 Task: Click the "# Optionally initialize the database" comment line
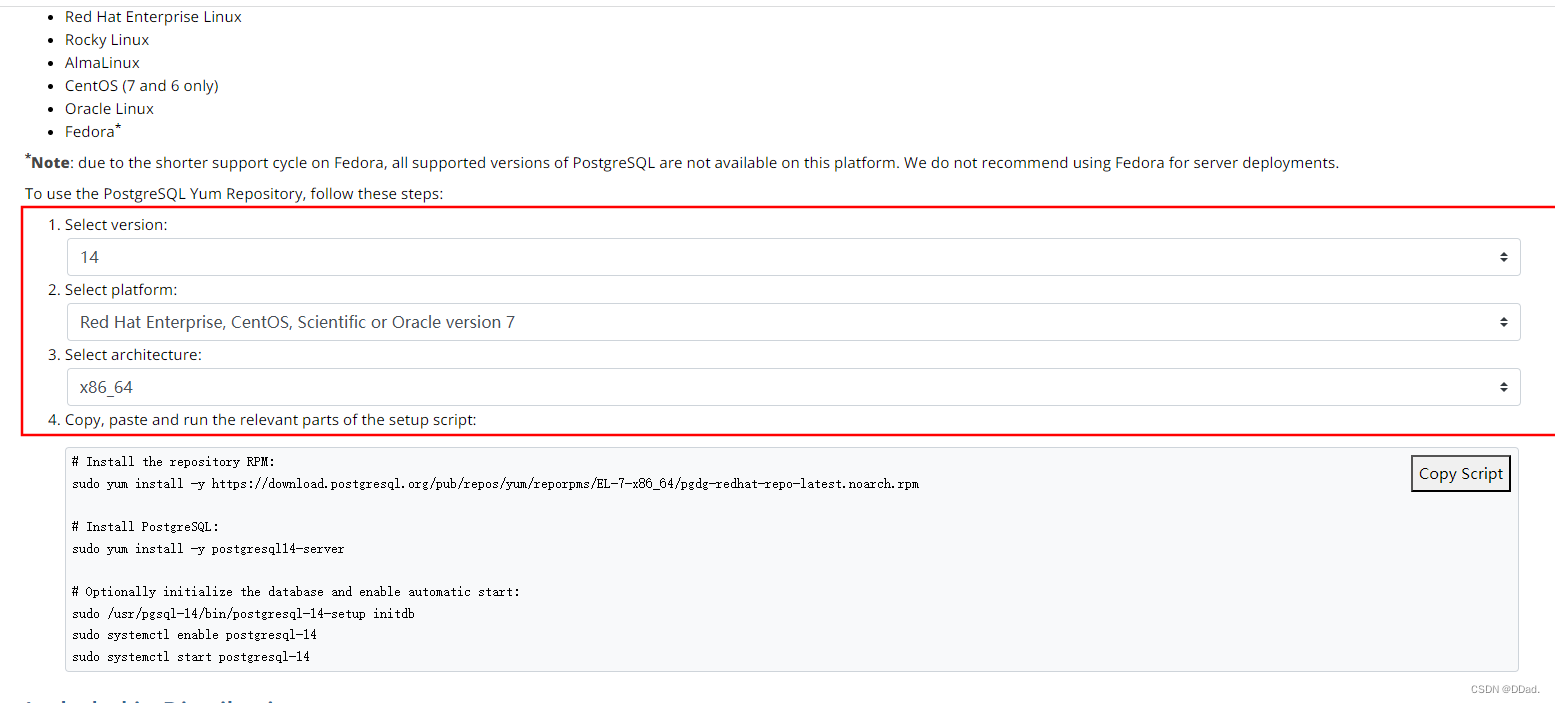[296, 592]
